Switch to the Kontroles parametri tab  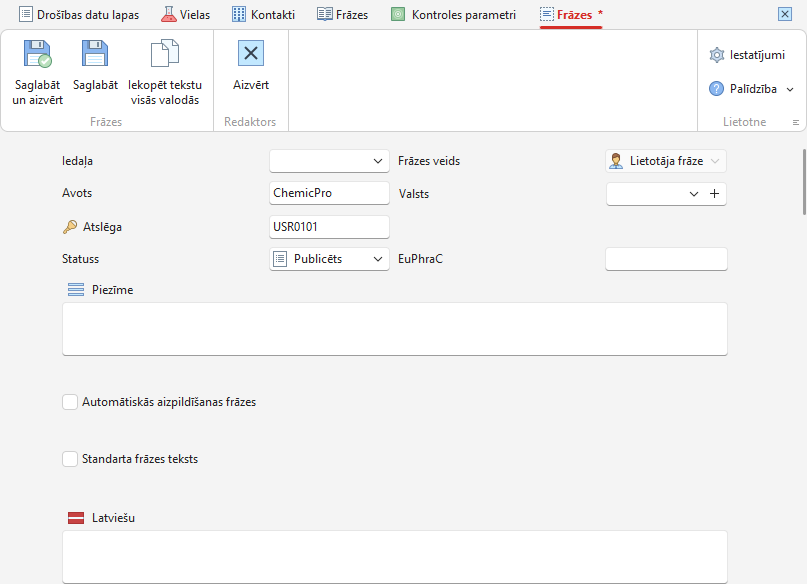[453, 15]
